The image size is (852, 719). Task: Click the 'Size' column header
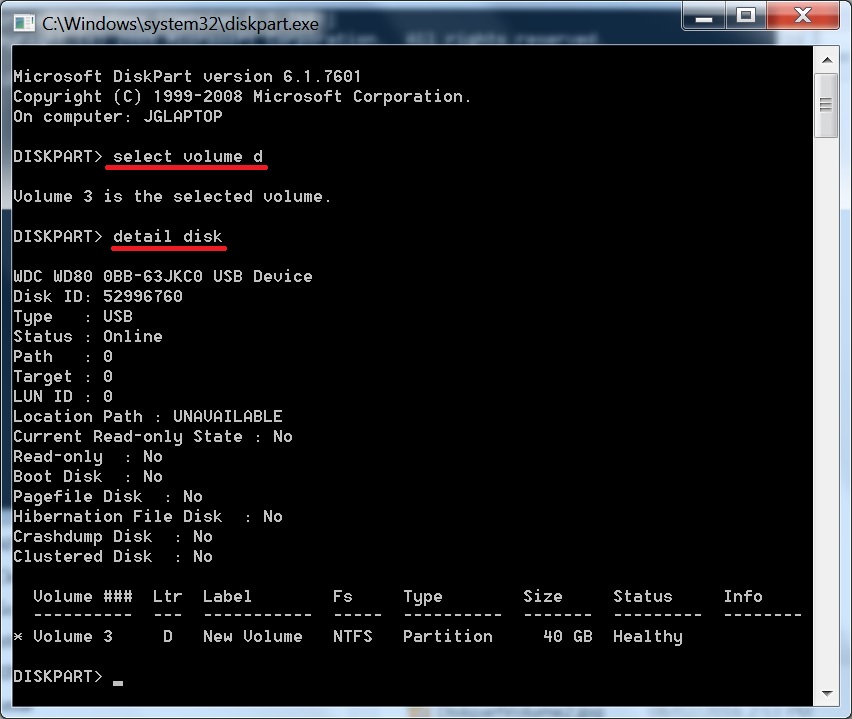tap(543, 597)
